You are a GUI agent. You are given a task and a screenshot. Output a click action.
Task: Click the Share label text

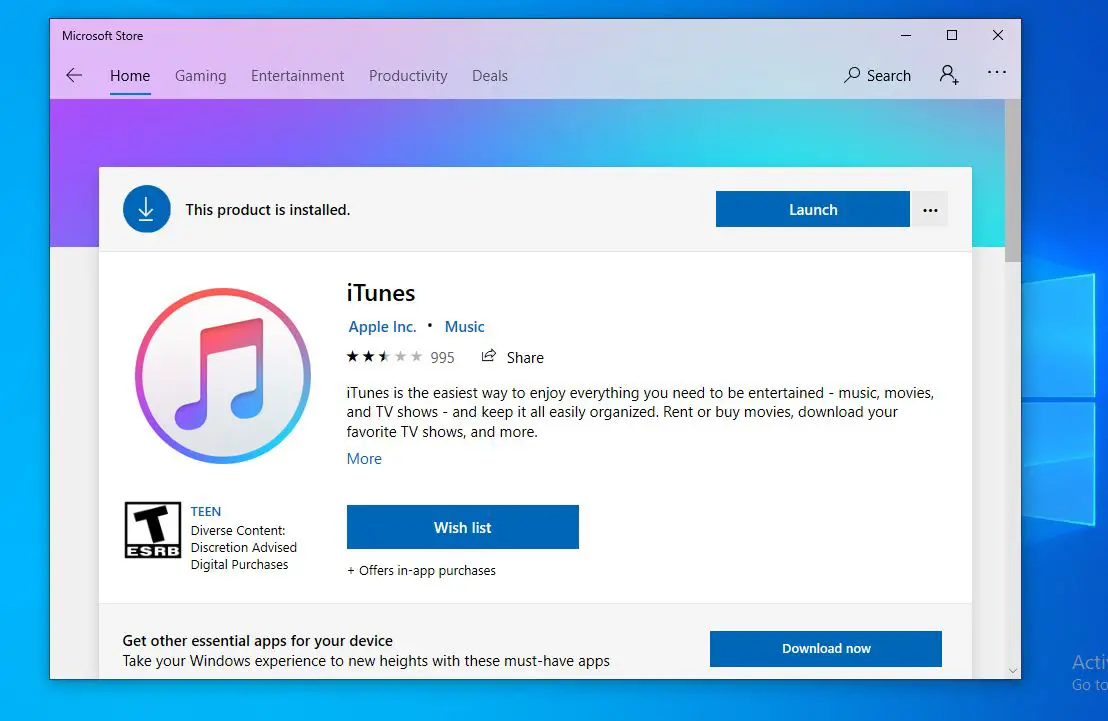(x=525, y=358)
